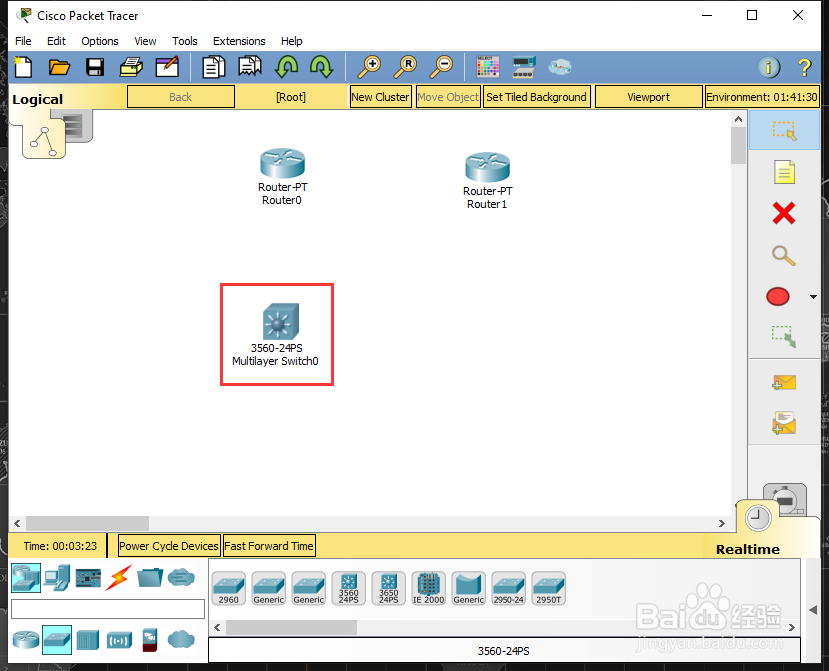Image resolution: width=829 pixels, height=671 pixels.
Task: Pick the 3560 24PS switch from device list
Action: click(348, 588)
